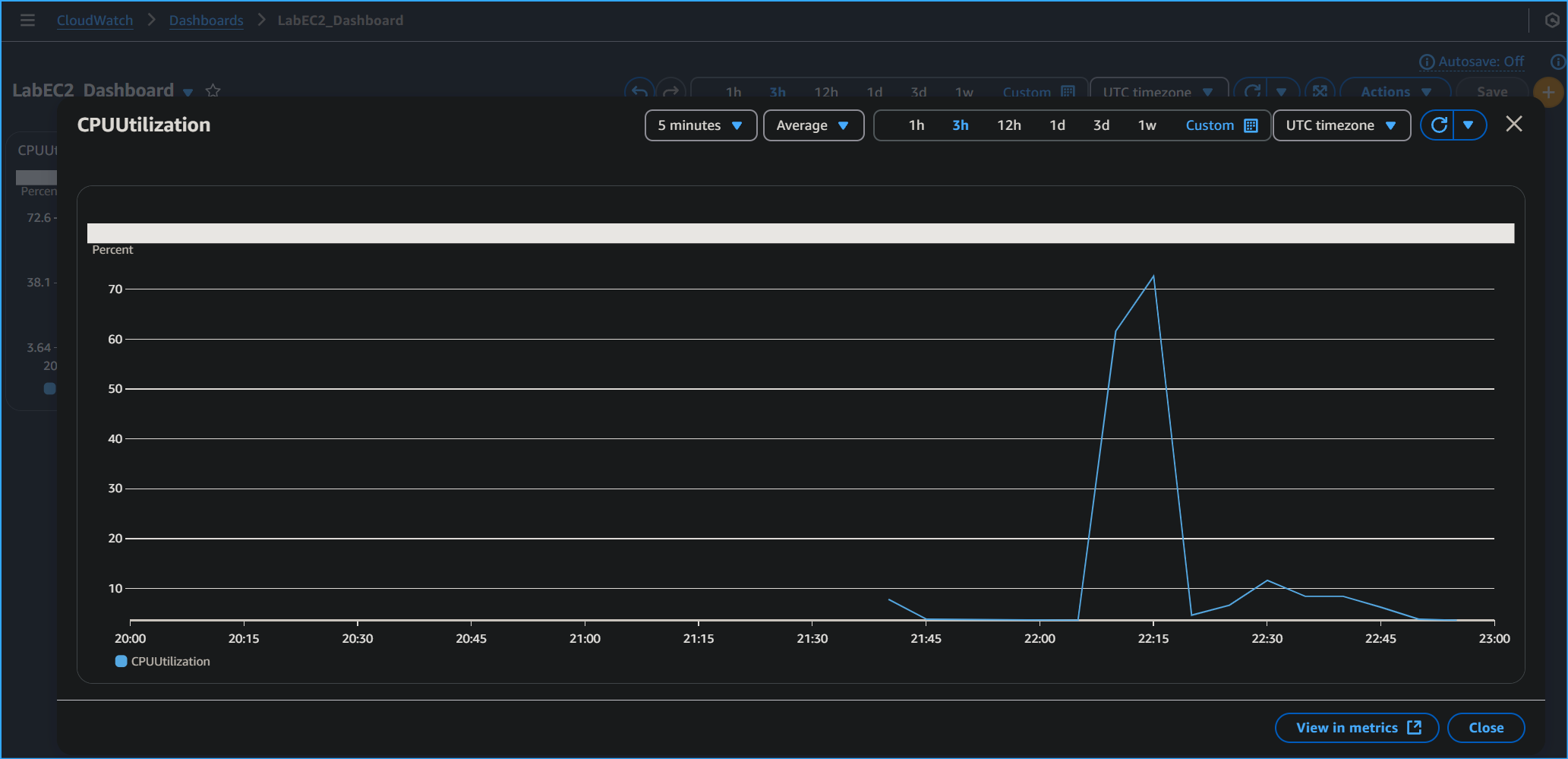Click the View in metrics button
The image size is (1568, 759).
pos(1356,727)
